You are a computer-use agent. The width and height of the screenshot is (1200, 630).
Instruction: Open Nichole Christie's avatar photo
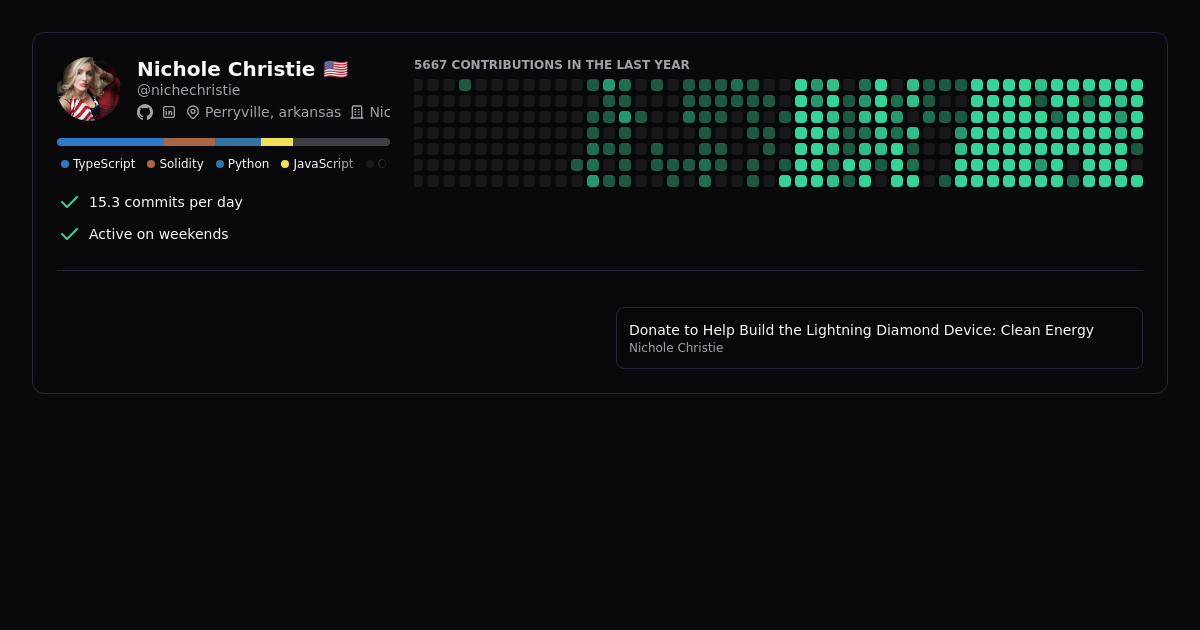(89, 89)
